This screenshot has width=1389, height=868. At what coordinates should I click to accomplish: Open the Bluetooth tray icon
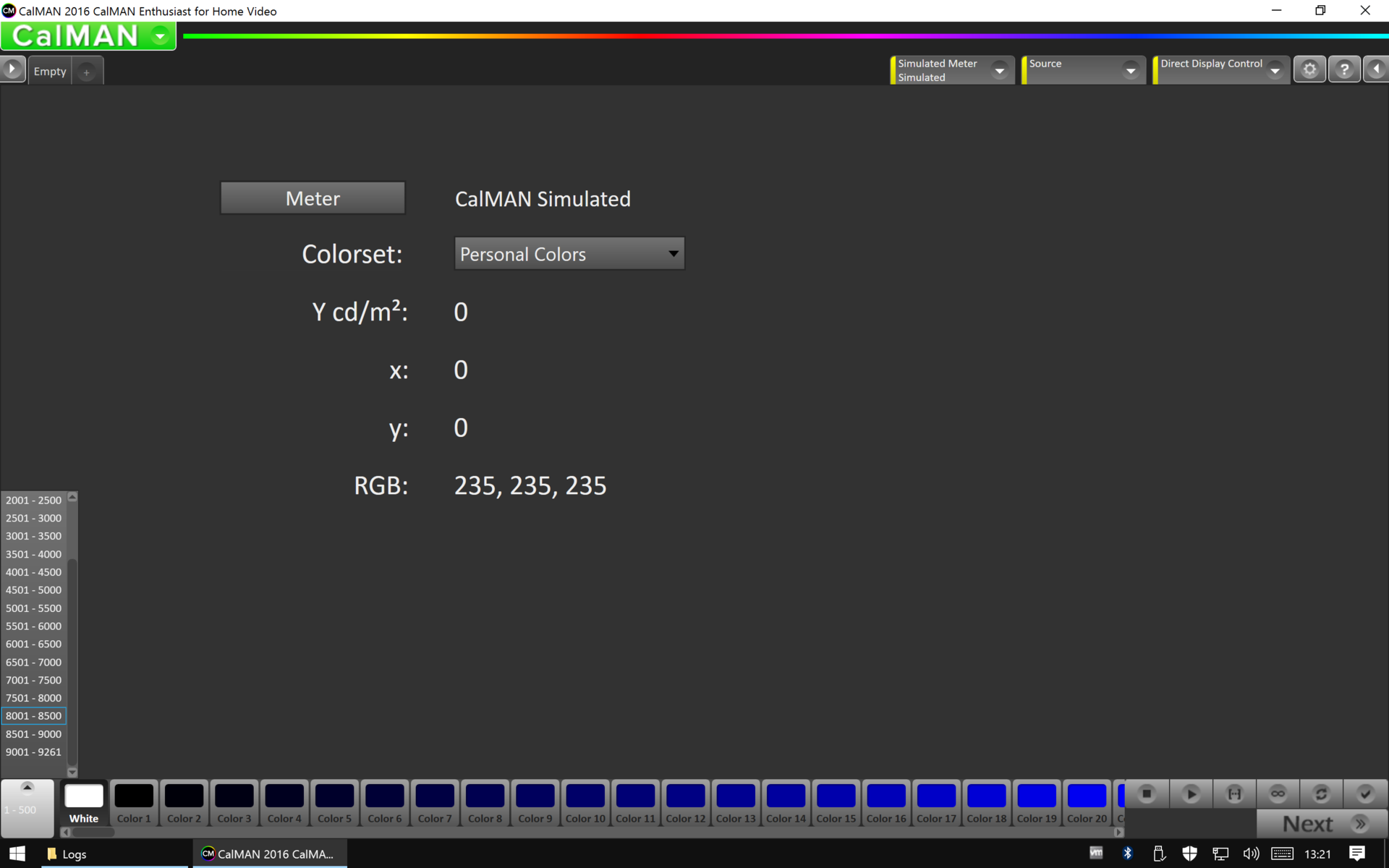pyautogui.click(x=1127, y=854)
